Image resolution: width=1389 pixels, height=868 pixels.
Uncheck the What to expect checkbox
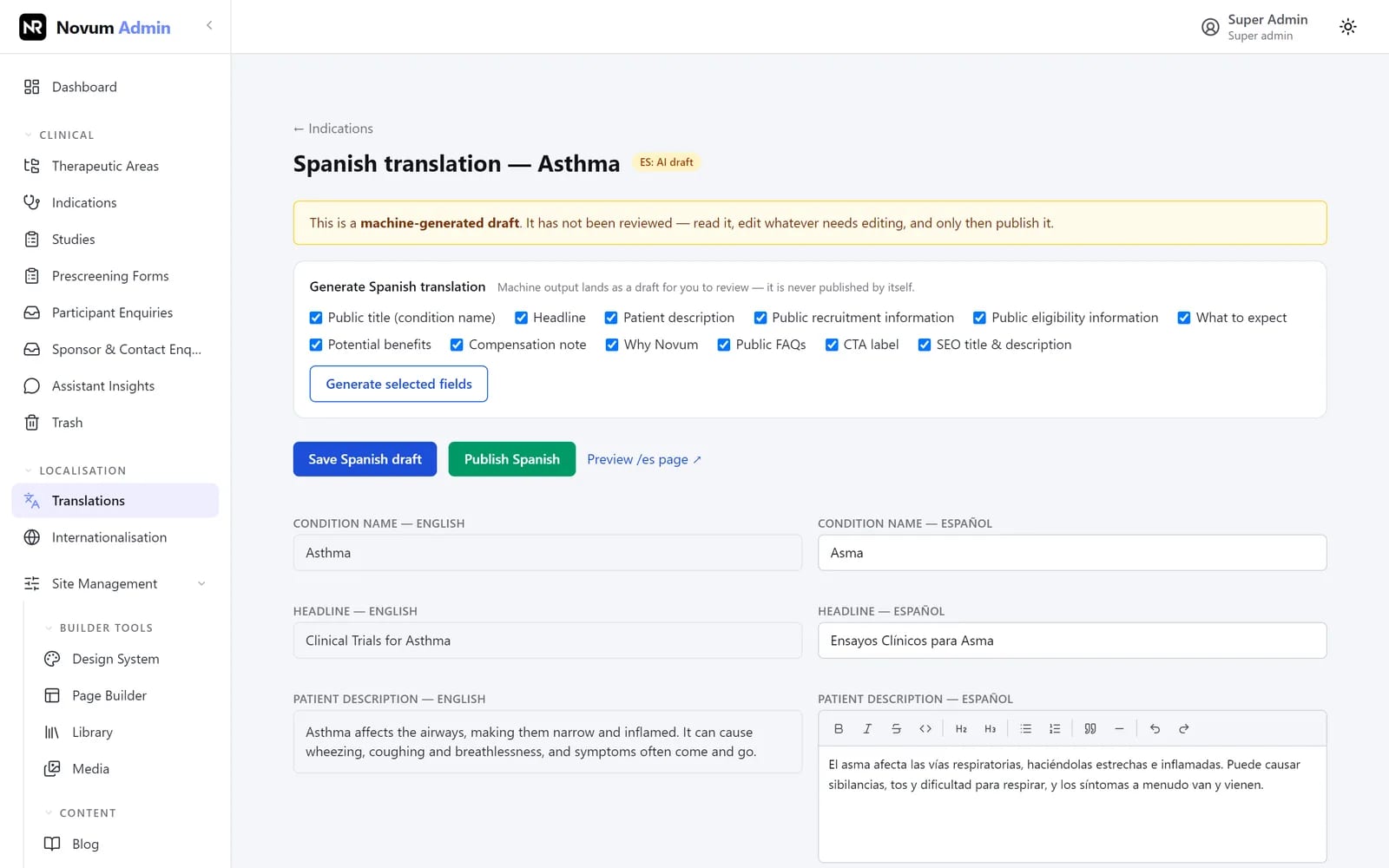1184,318
